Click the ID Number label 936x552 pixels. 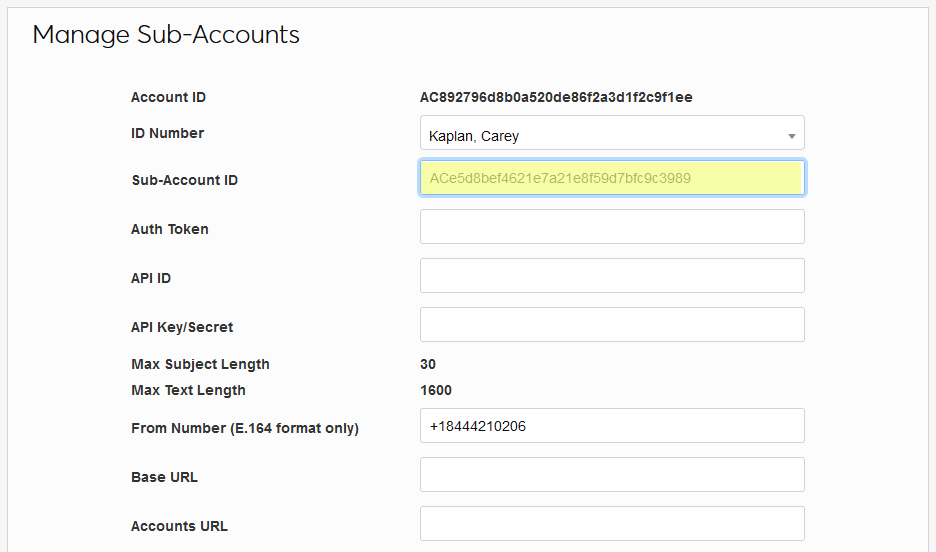(167, 133)
